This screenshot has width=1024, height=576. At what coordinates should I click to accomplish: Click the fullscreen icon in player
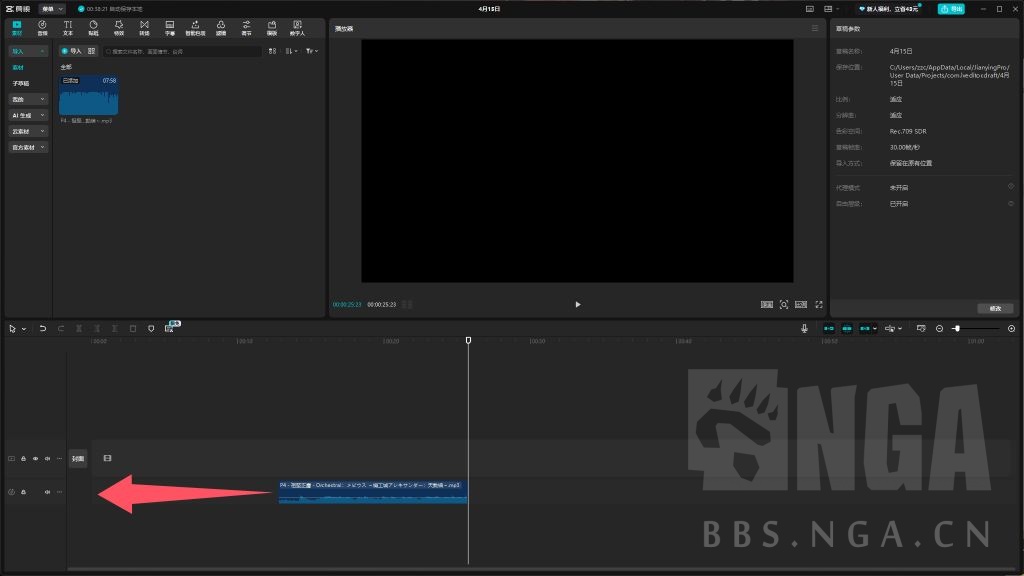[x=819, y=304]
